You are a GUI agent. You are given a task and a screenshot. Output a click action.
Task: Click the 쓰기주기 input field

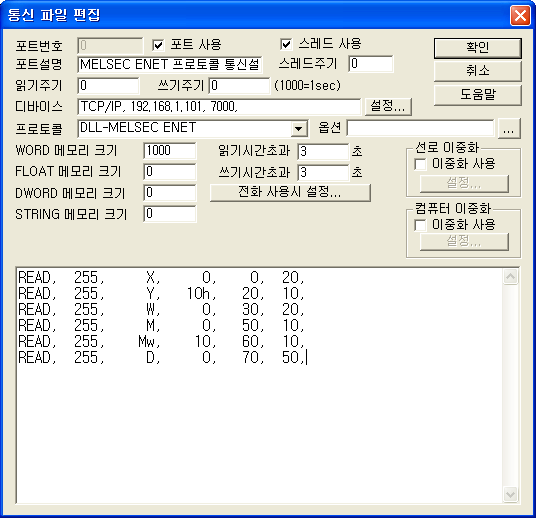coord(239,85)
